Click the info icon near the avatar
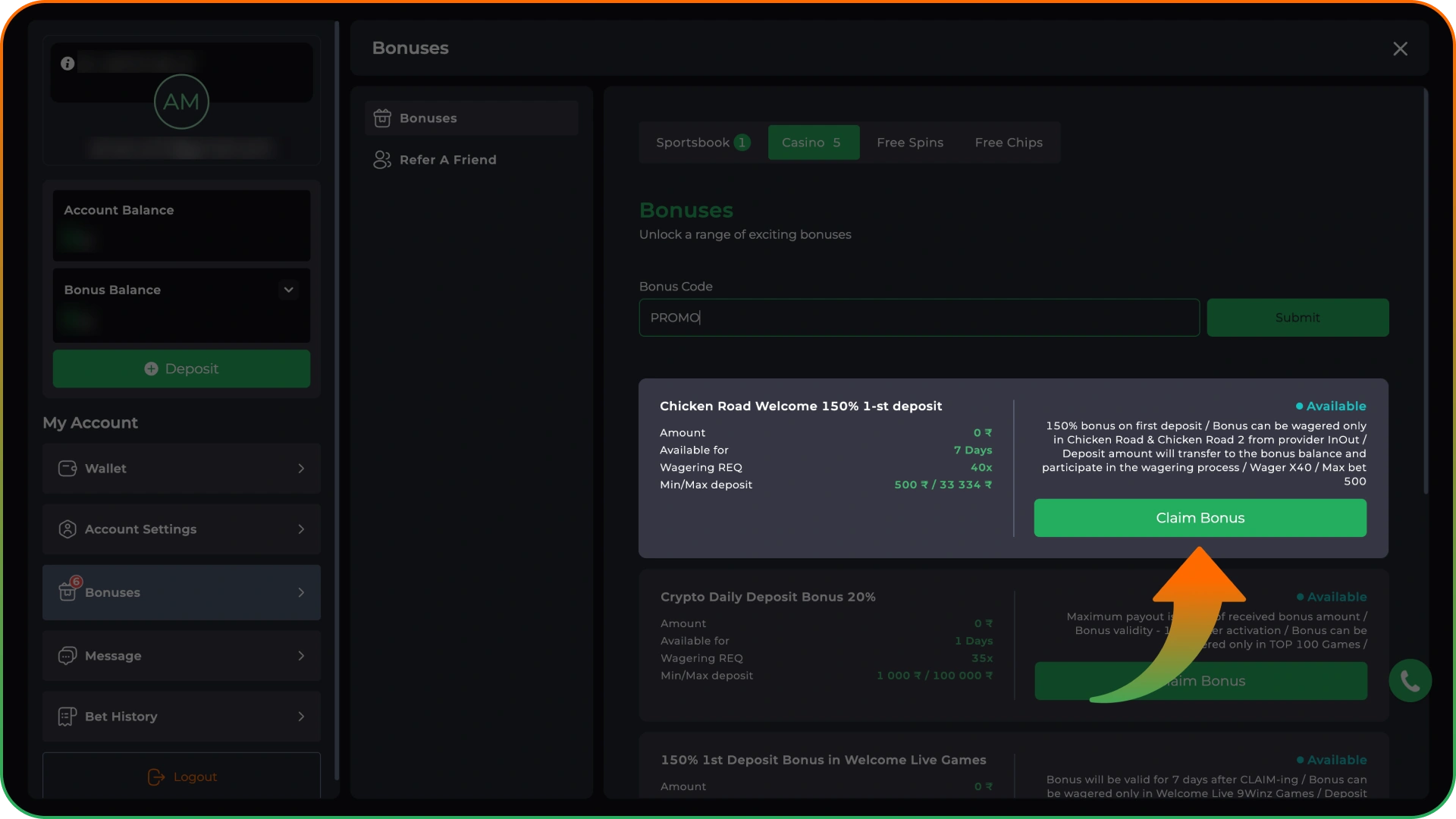Screen dimensions: 1456x819 point(67,64)
